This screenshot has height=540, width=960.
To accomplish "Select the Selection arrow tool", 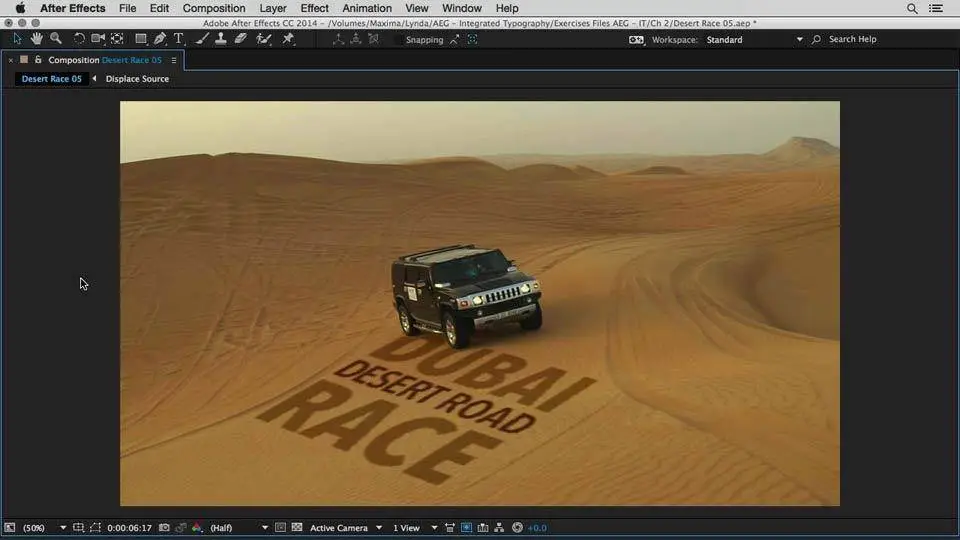I will pyautogui.click(x=17, y=39).
